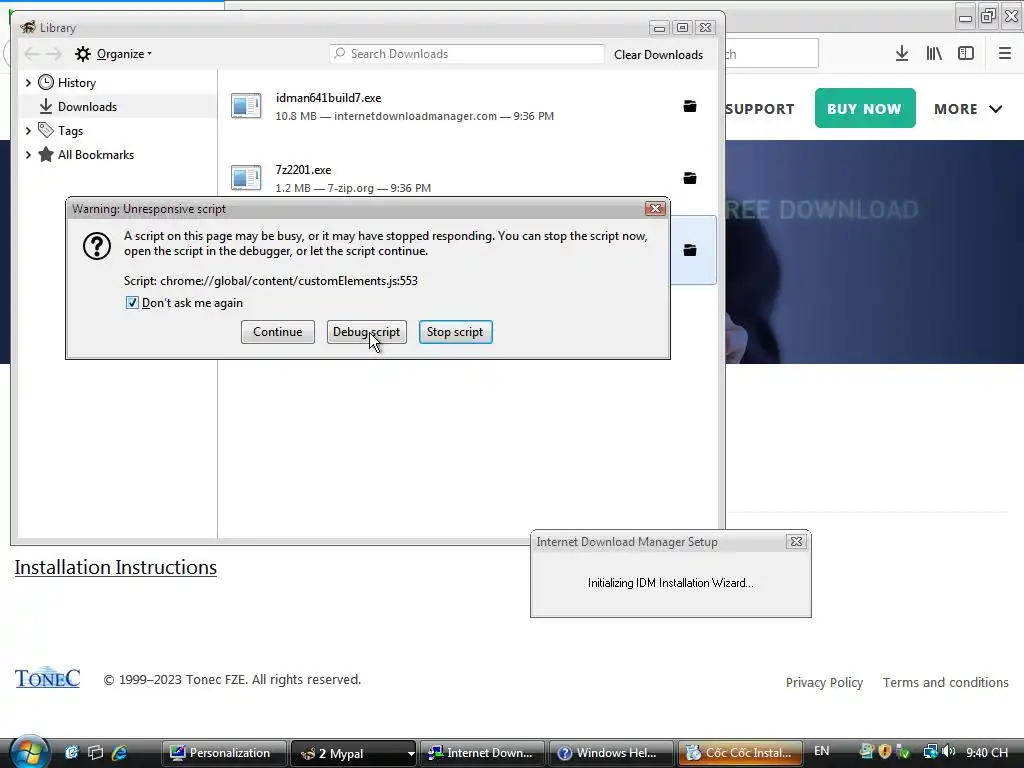The image size is (1024, 768).
Task: Switch to Internet Down... taskbar button
Action: (x=481, y=753)
